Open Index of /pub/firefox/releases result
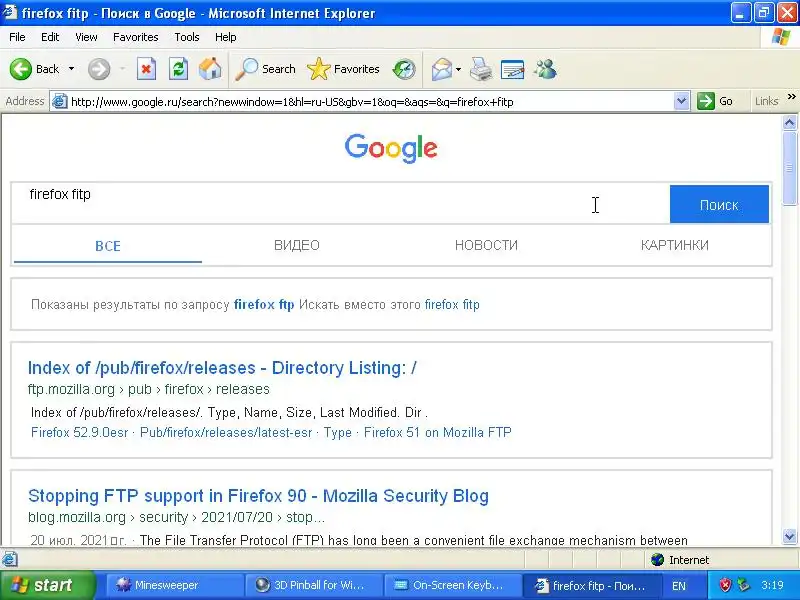Image resolution: width=800 pixels, height=600 pixels. click(x=222, y=368)
